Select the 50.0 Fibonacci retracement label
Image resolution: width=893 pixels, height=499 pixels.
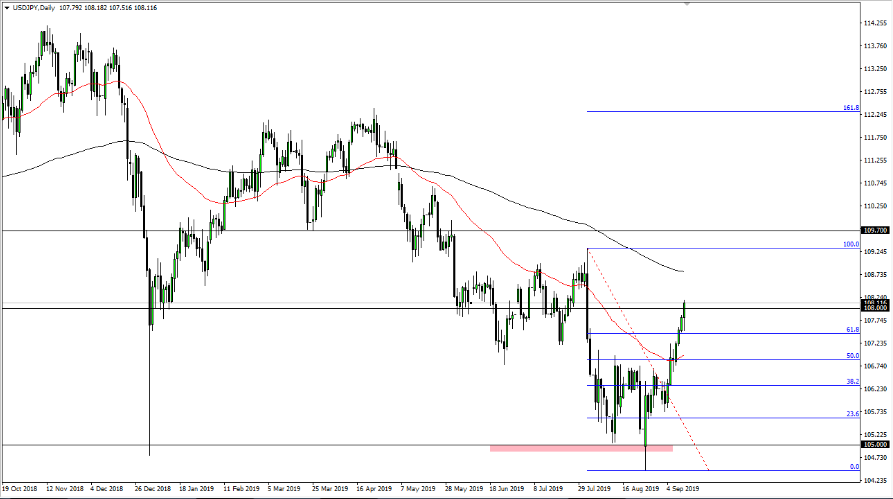(x=853, y=355)
